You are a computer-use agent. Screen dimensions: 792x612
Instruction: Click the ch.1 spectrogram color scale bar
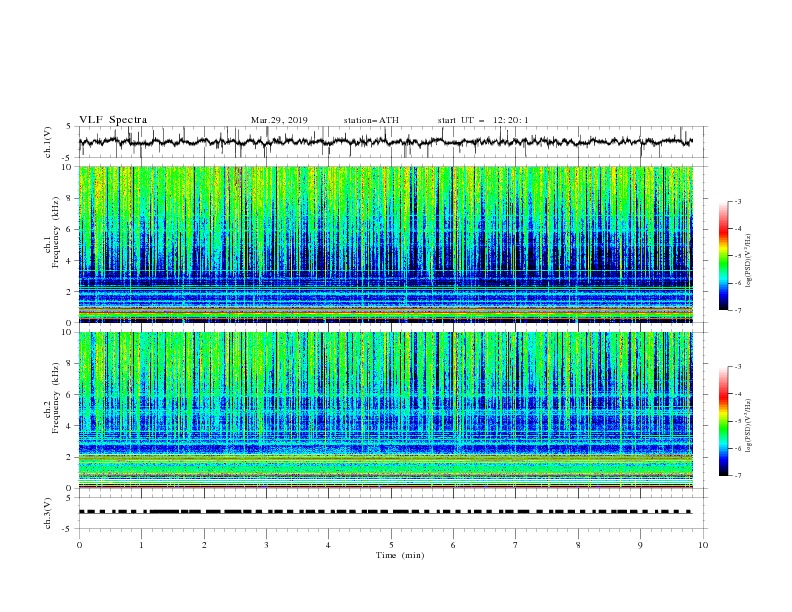tap(723, 256)
